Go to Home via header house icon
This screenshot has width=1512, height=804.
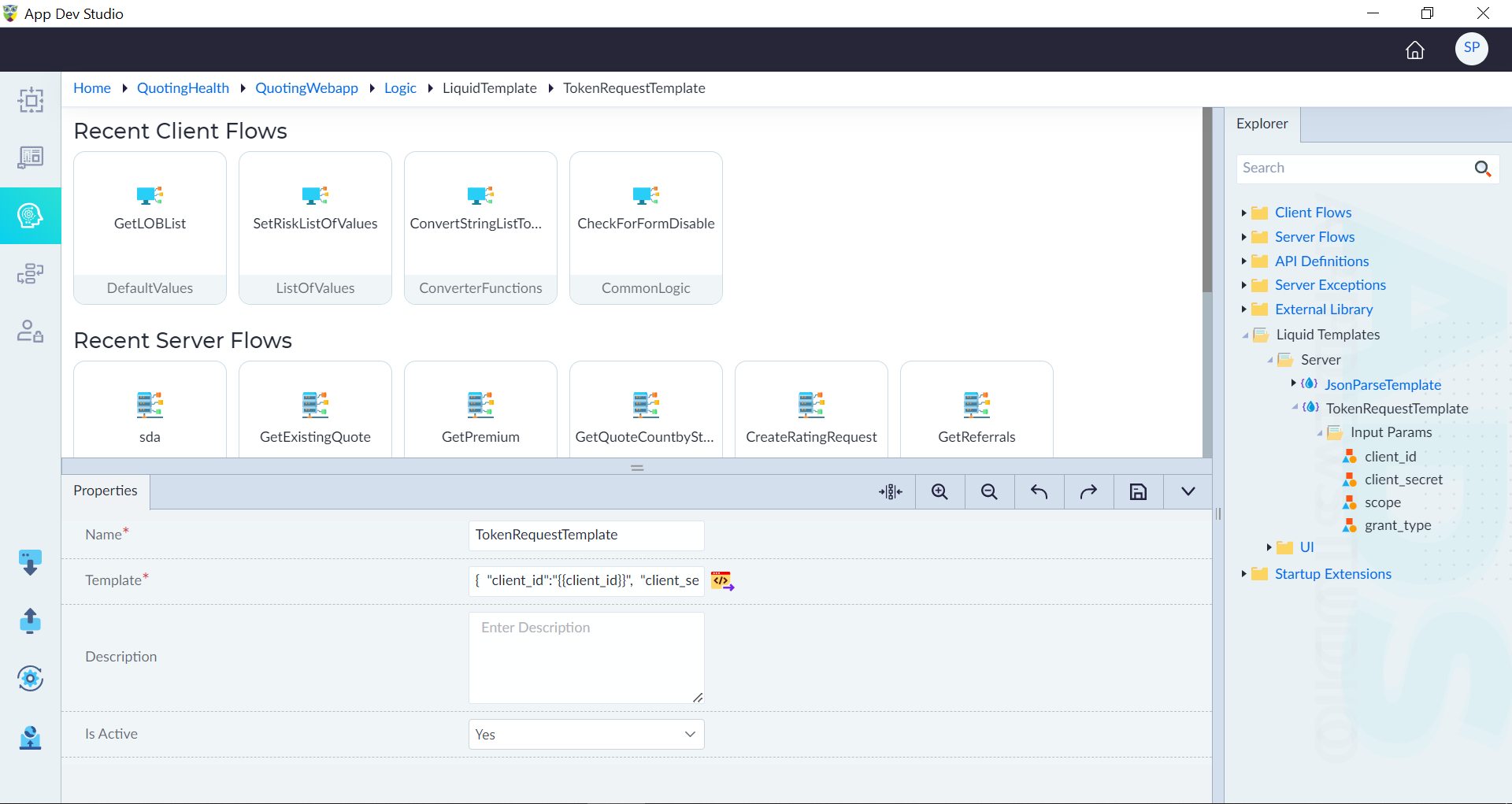(x=1414, y=50)
